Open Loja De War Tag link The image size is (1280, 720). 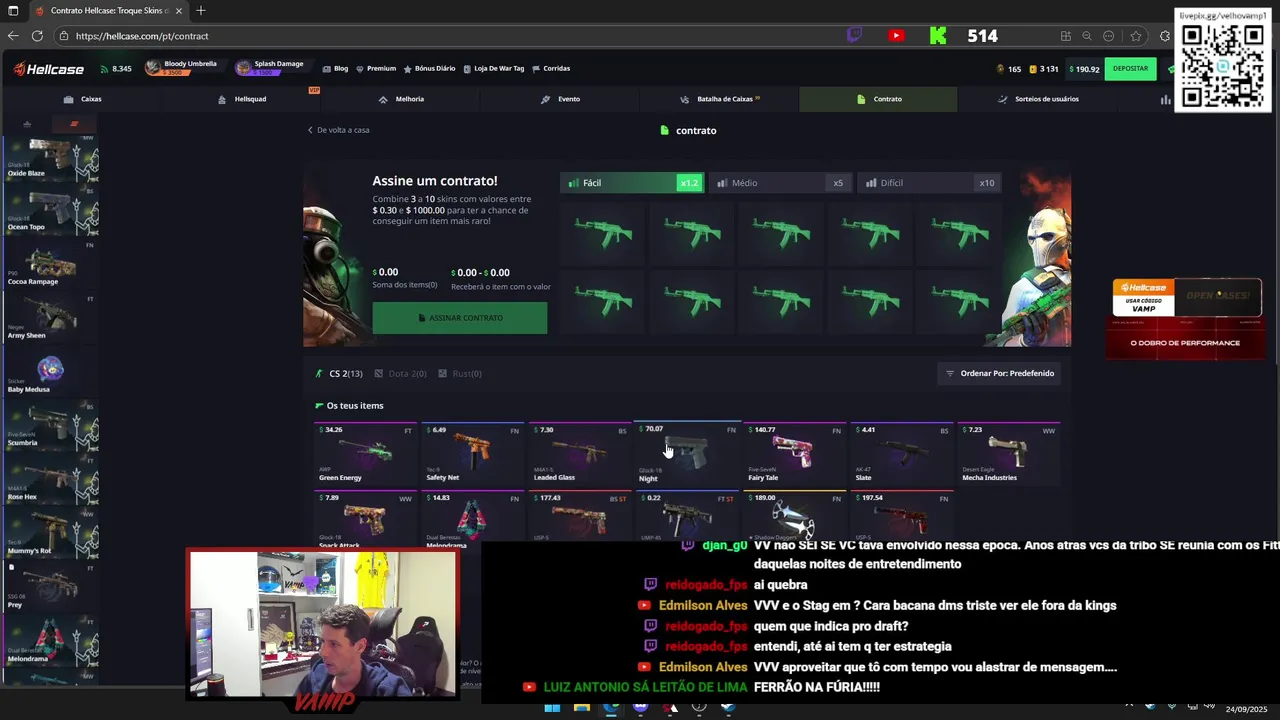493,69
